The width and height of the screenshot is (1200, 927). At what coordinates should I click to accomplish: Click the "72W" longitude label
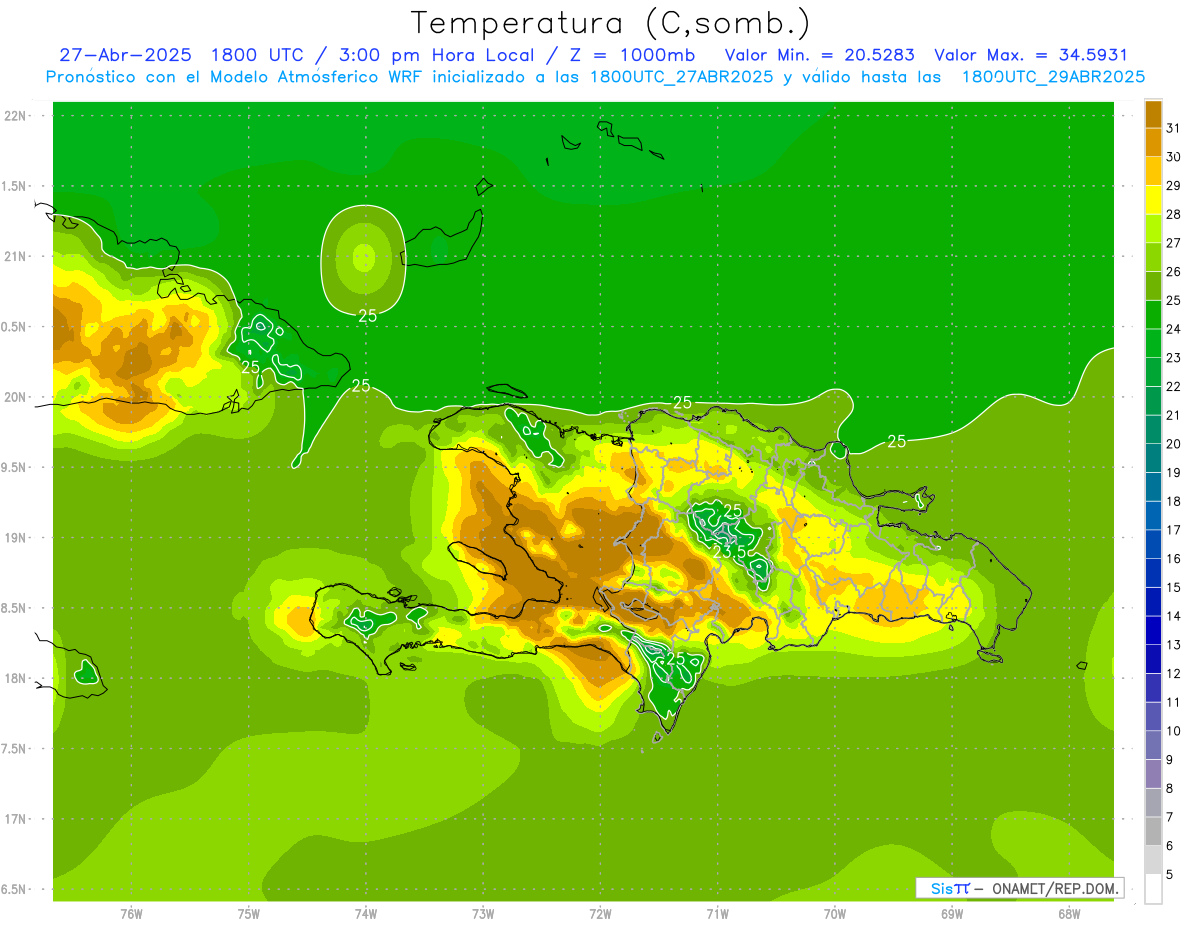tap(600, 913)
